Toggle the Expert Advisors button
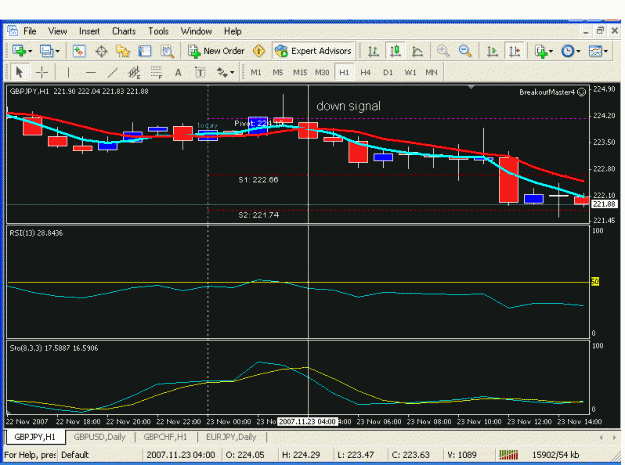The image size is (625, 465). [313, 51]
